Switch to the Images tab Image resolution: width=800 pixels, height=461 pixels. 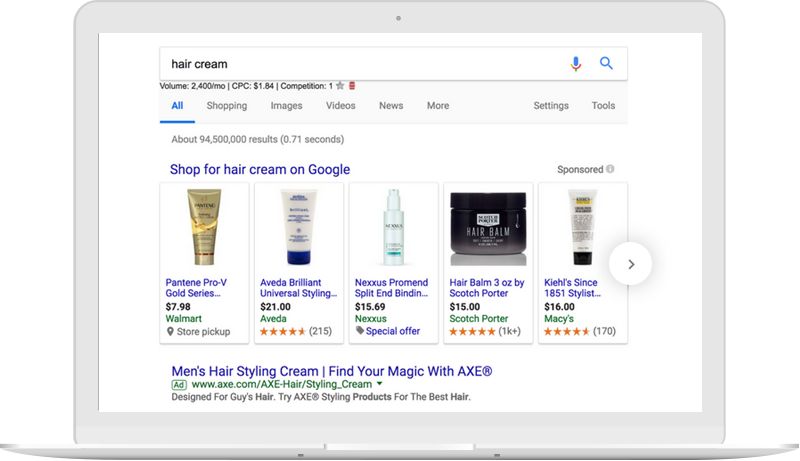(x=286, y=106)
